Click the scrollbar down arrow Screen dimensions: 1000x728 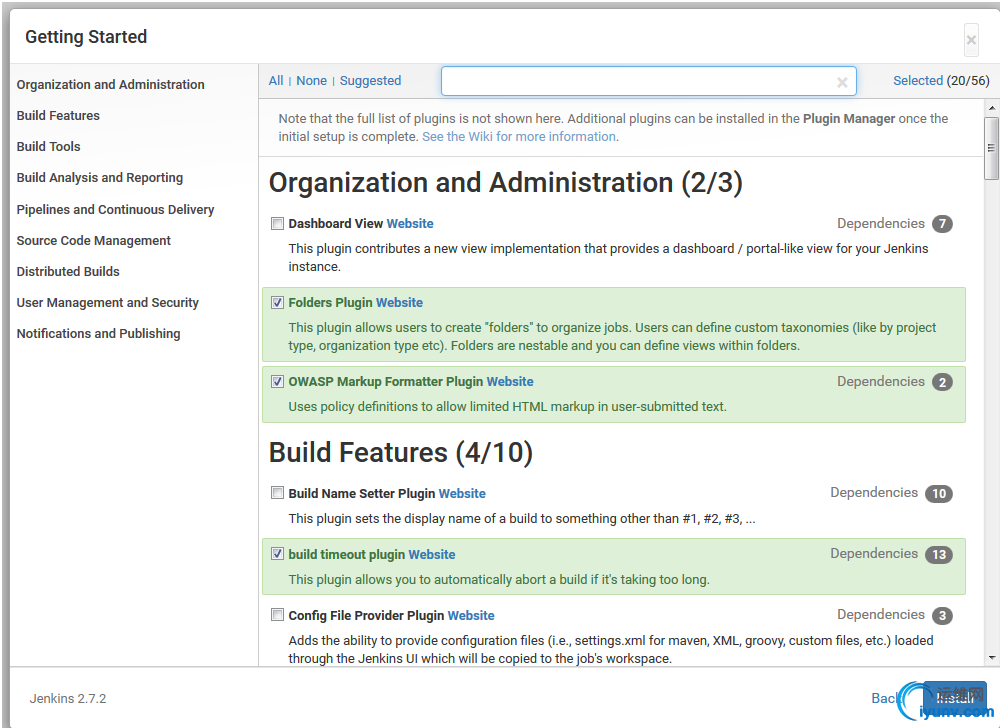coord(992,657)
